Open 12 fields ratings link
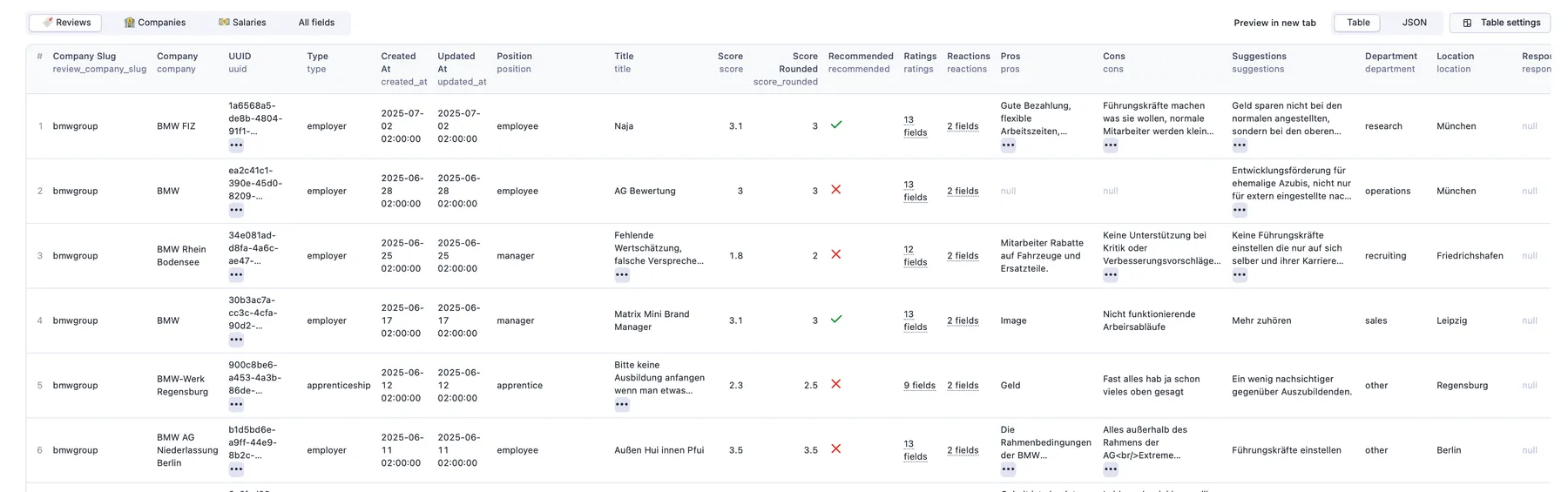The width and height of the screenshot is (1568, 492). click(x=916, y=256)
